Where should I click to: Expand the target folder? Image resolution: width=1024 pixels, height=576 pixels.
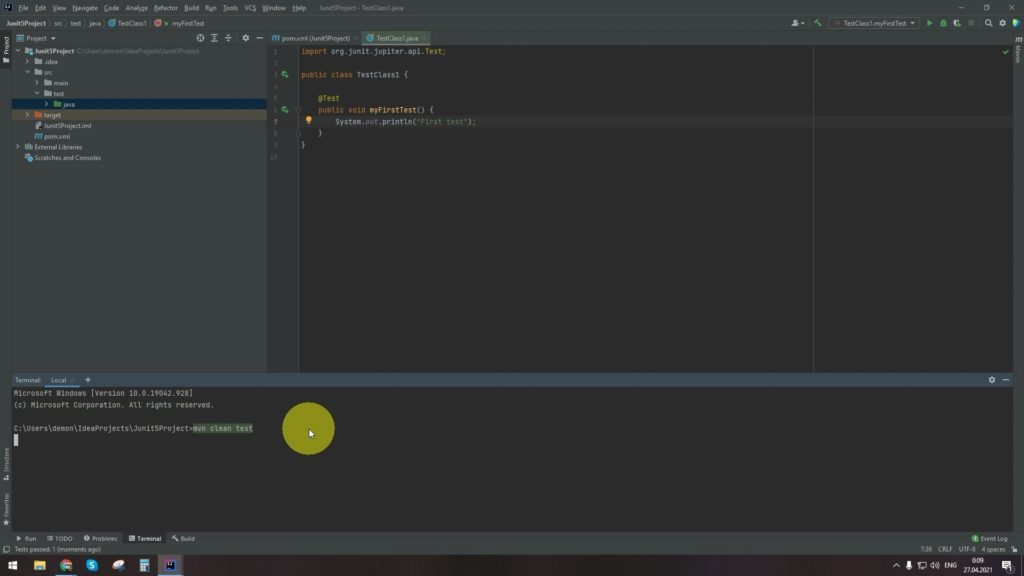27,115
